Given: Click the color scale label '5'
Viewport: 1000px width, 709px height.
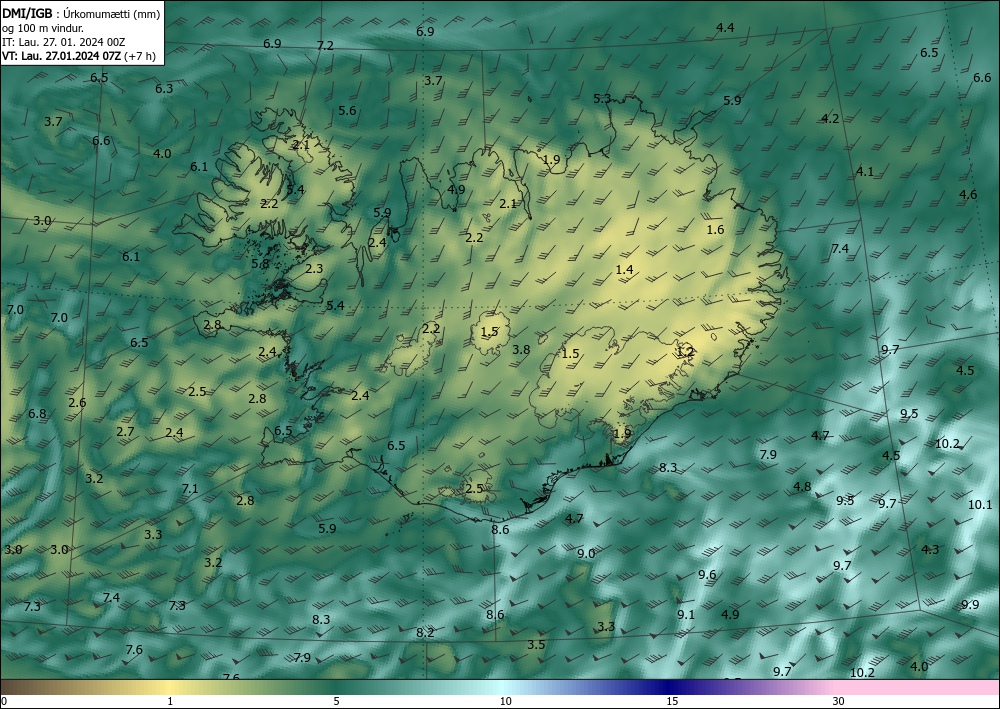Looking at the screenshot, I should (x=336, y=701).
